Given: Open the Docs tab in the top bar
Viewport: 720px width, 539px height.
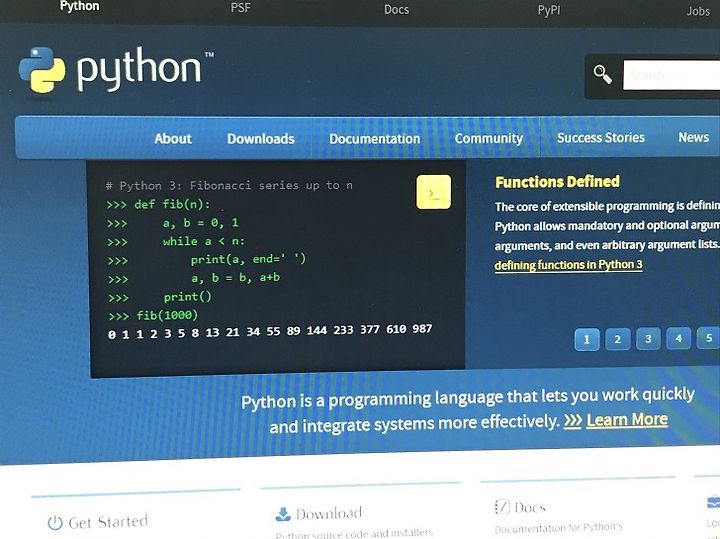Looking at the screenshot, I should [396, 10].
